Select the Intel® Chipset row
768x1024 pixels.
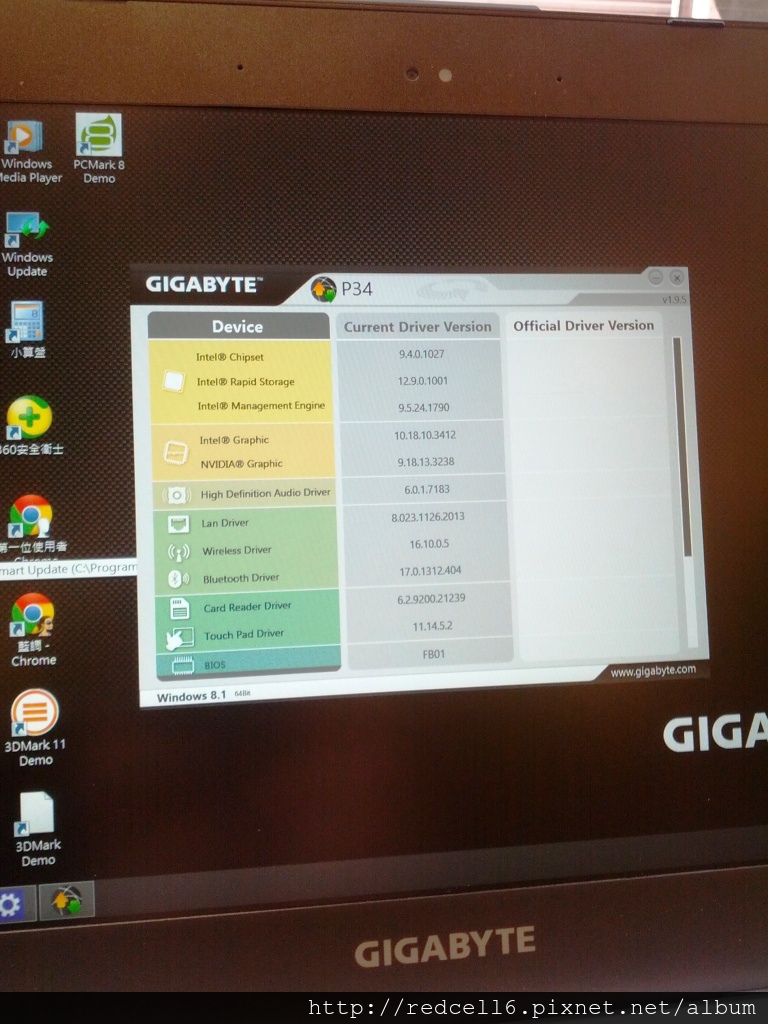click(230, 357)
